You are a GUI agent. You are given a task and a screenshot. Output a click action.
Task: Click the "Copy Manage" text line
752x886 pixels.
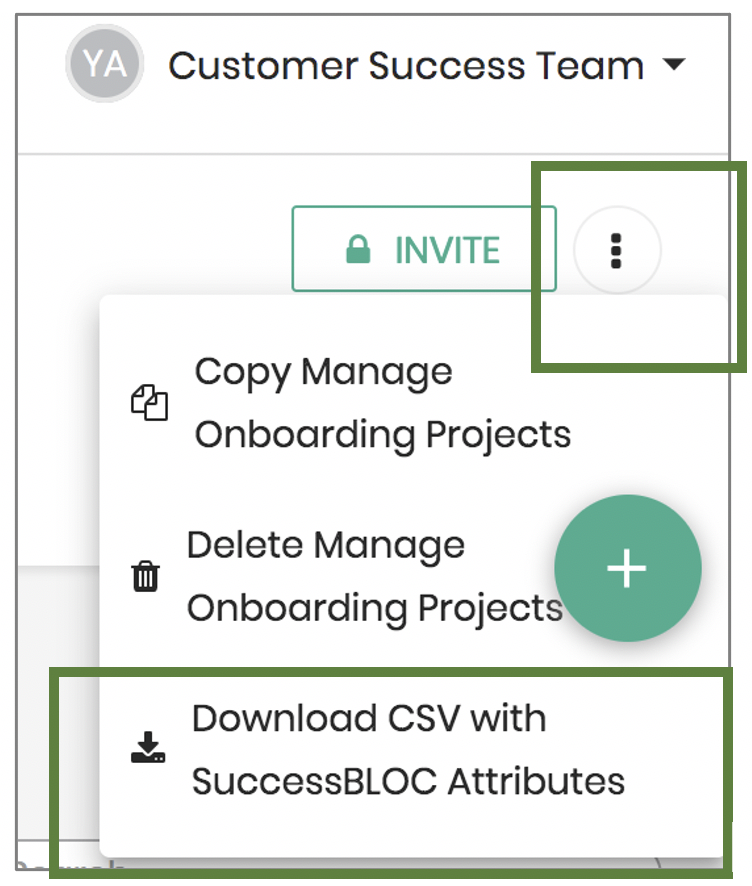coord(323,373)
